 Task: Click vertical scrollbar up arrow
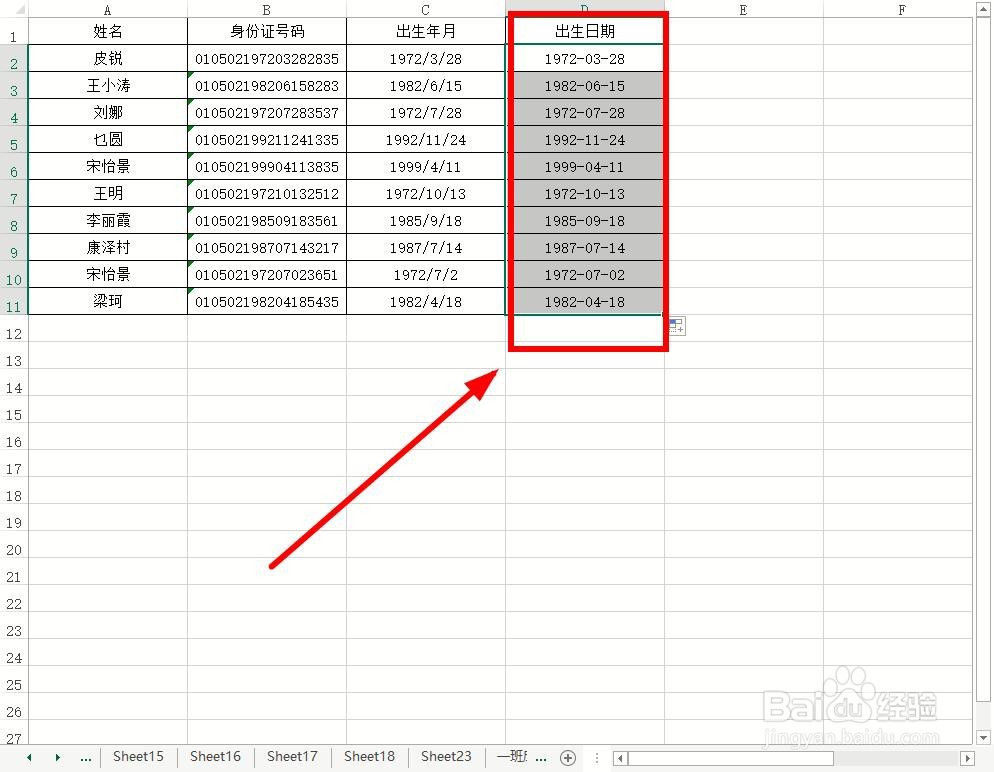[x=983, y=10]
